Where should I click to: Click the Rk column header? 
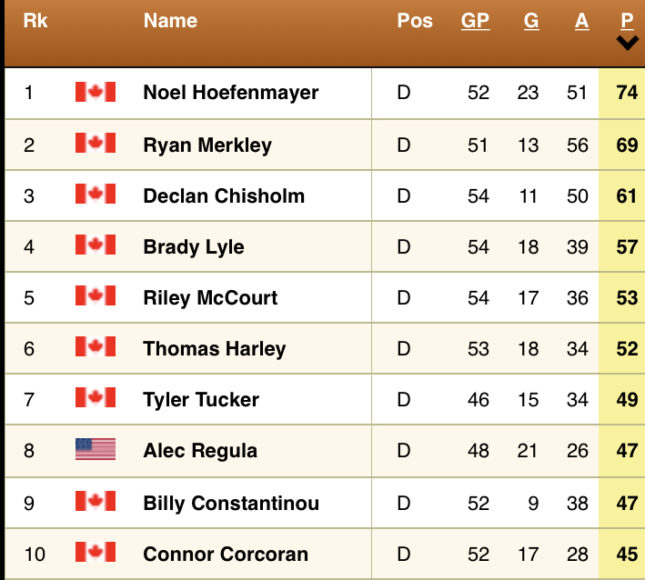tap(34, 21)
